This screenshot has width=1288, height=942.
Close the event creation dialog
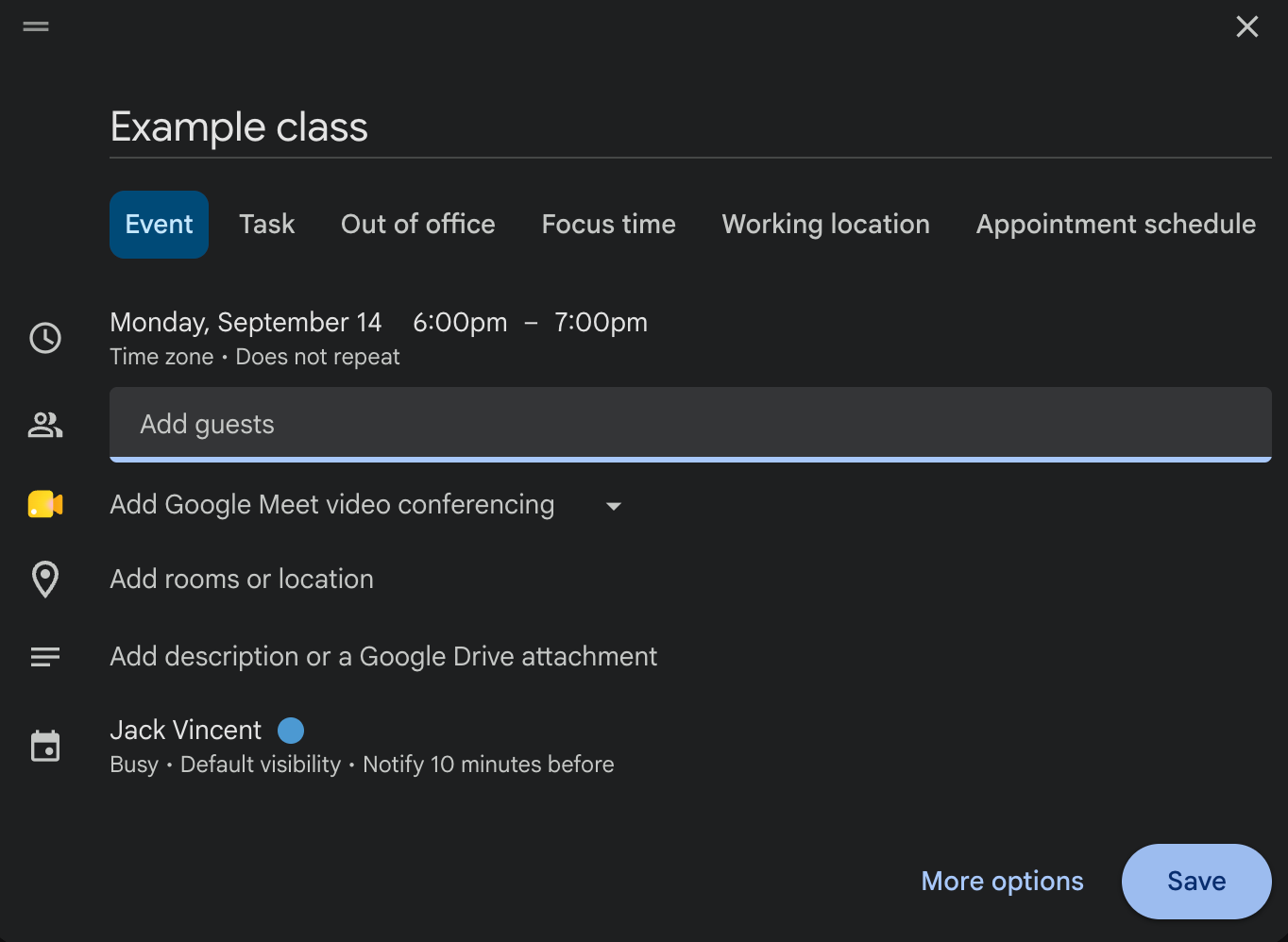[1247, 26]
